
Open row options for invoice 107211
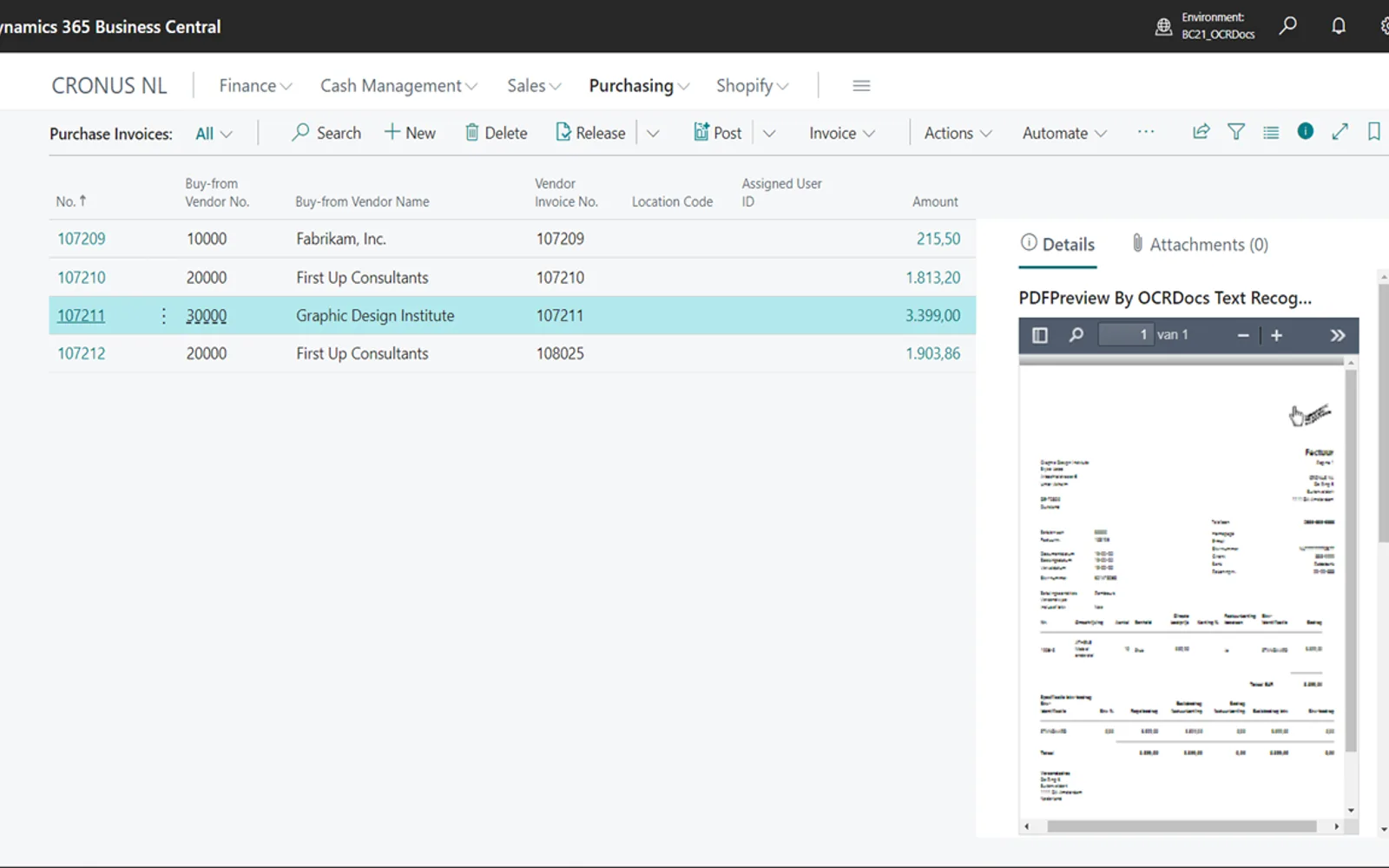coord(163,316)
